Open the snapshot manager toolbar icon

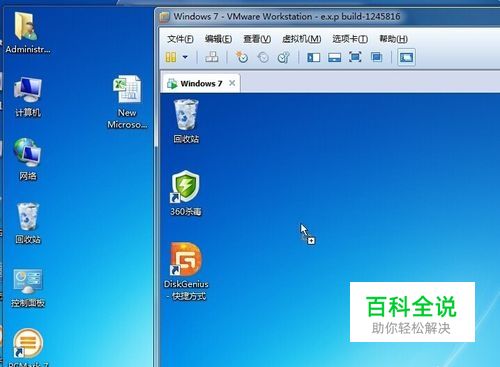tap(284, 57)
